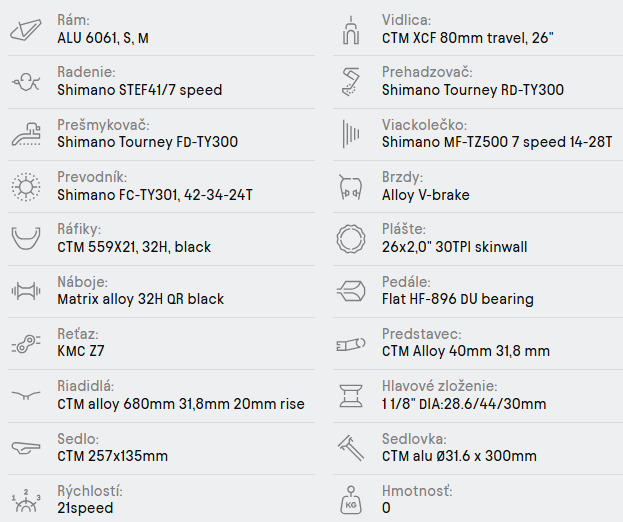Screen dimensions: 623x522
Task: Click the rear derailleur icon beside Prehadzovač
Action: coord(349,82)
